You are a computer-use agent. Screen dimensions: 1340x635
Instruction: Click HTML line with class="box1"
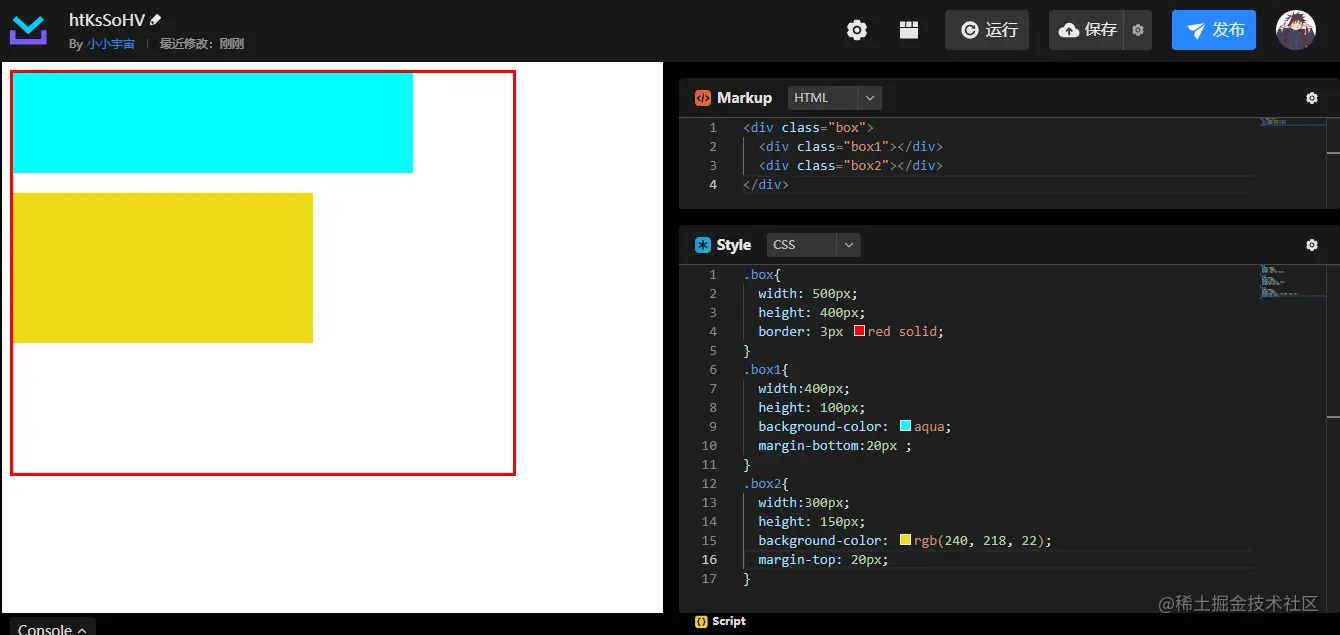[x=850, y=146]
